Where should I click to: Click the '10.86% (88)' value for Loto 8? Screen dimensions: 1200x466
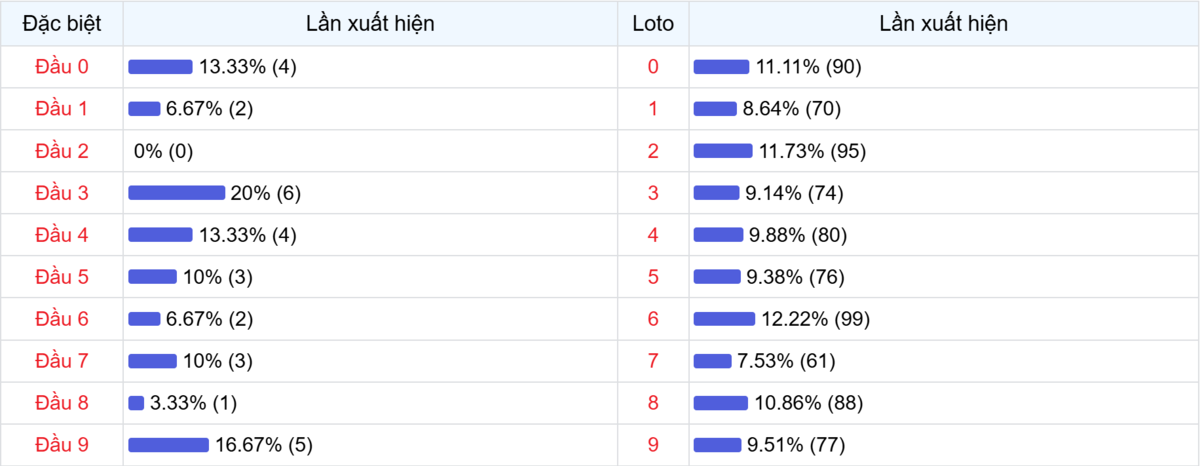pos(809,403)
